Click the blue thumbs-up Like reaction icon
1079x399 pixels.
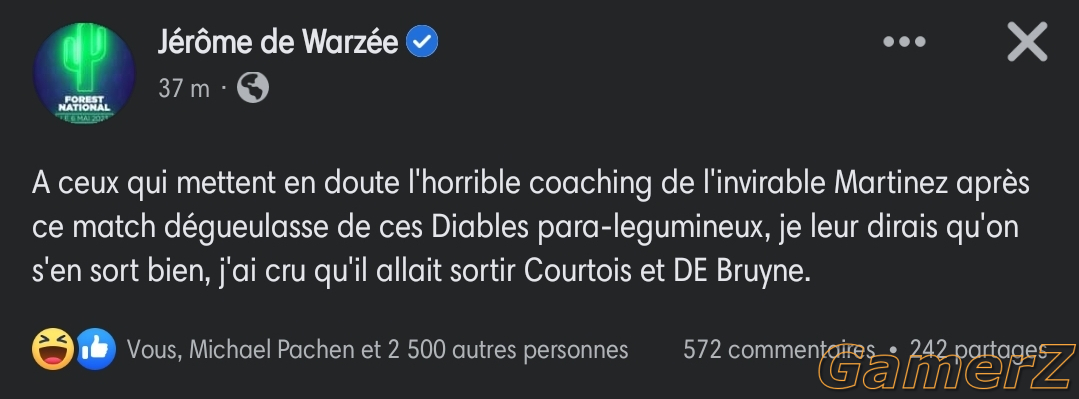(95, 349)
